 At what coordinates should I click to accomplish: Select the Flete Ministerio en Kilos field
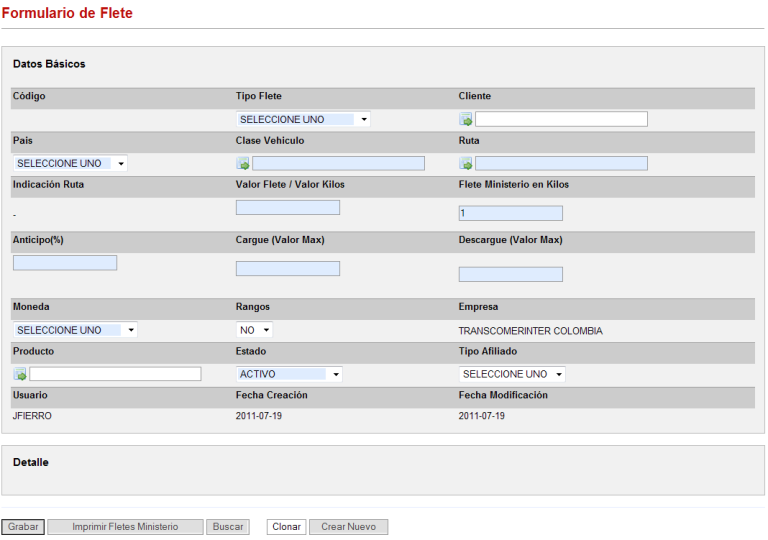point(511,213)
